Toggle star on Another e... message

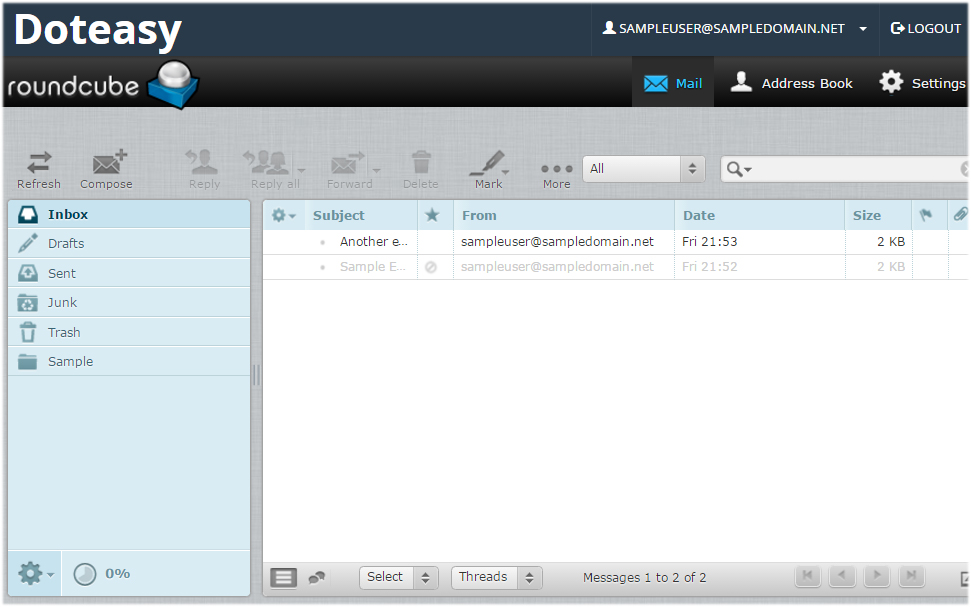coord(432,242)
